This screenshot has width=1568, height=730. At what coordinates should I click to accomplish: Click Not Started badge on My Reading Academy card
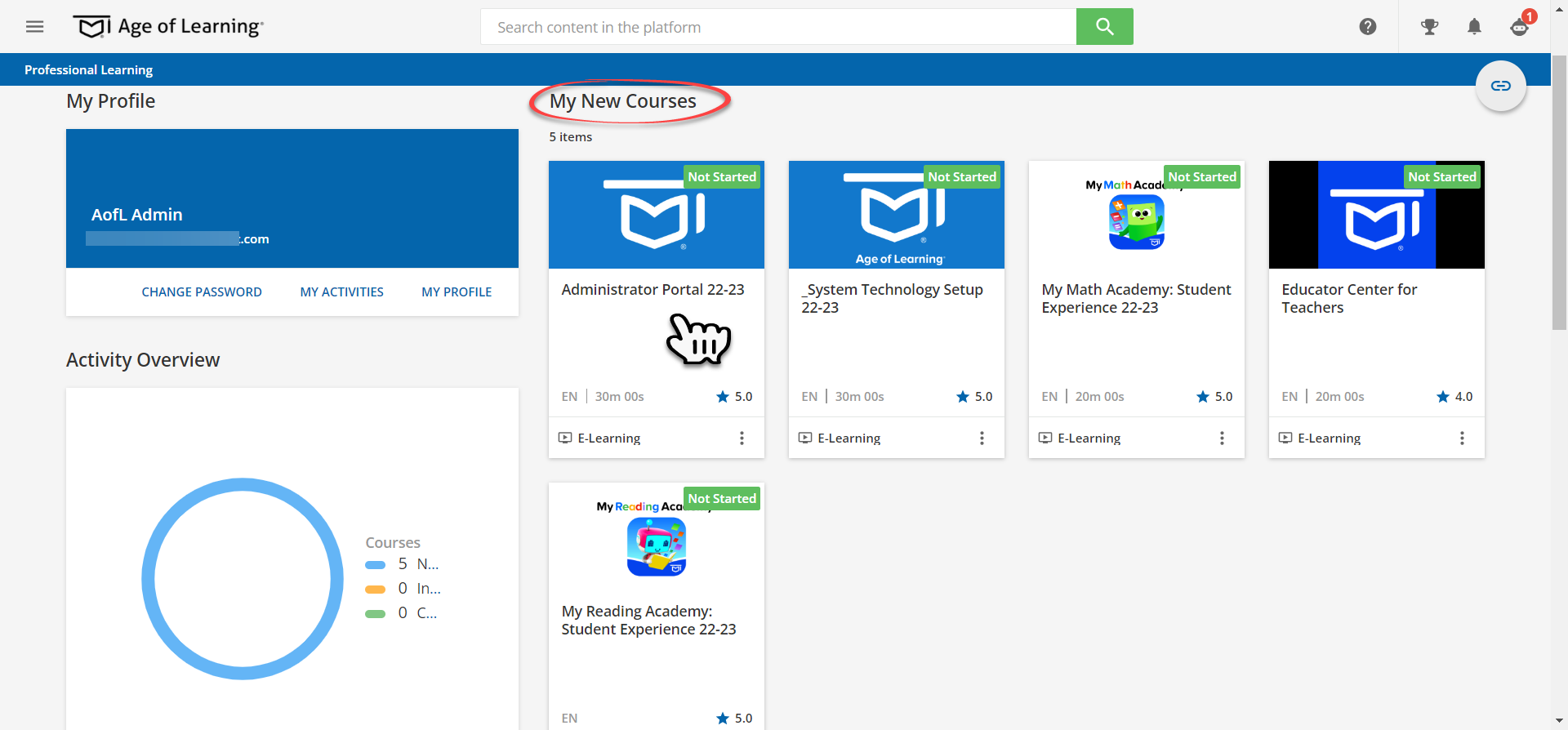tap(722, 499)
